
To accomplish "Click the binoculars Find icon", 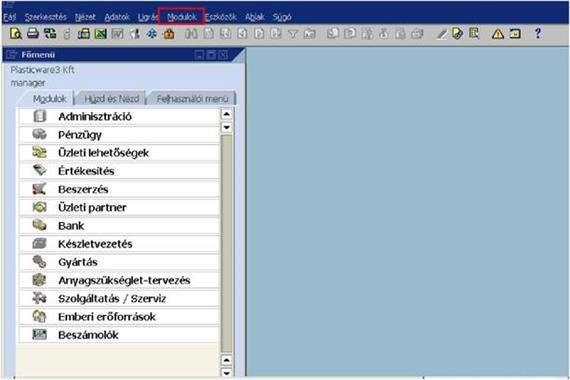I will click(192, 34).
